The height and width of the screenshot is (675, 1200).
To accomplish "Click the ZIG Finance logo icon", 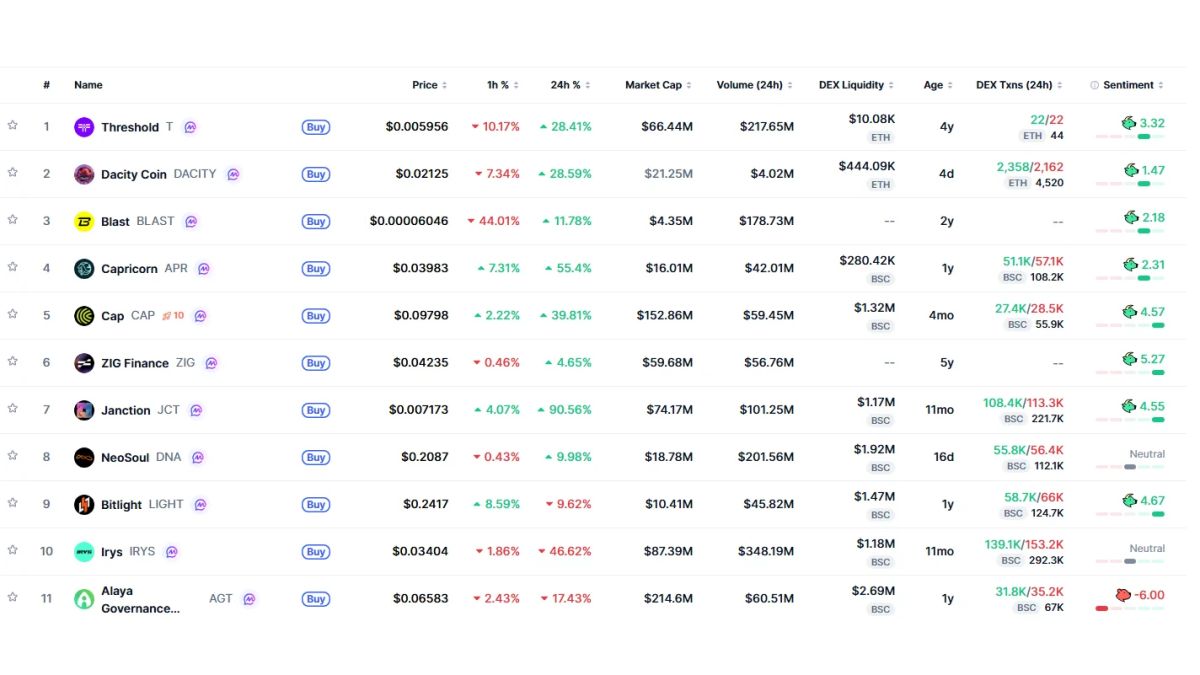I will pos(84,363).
